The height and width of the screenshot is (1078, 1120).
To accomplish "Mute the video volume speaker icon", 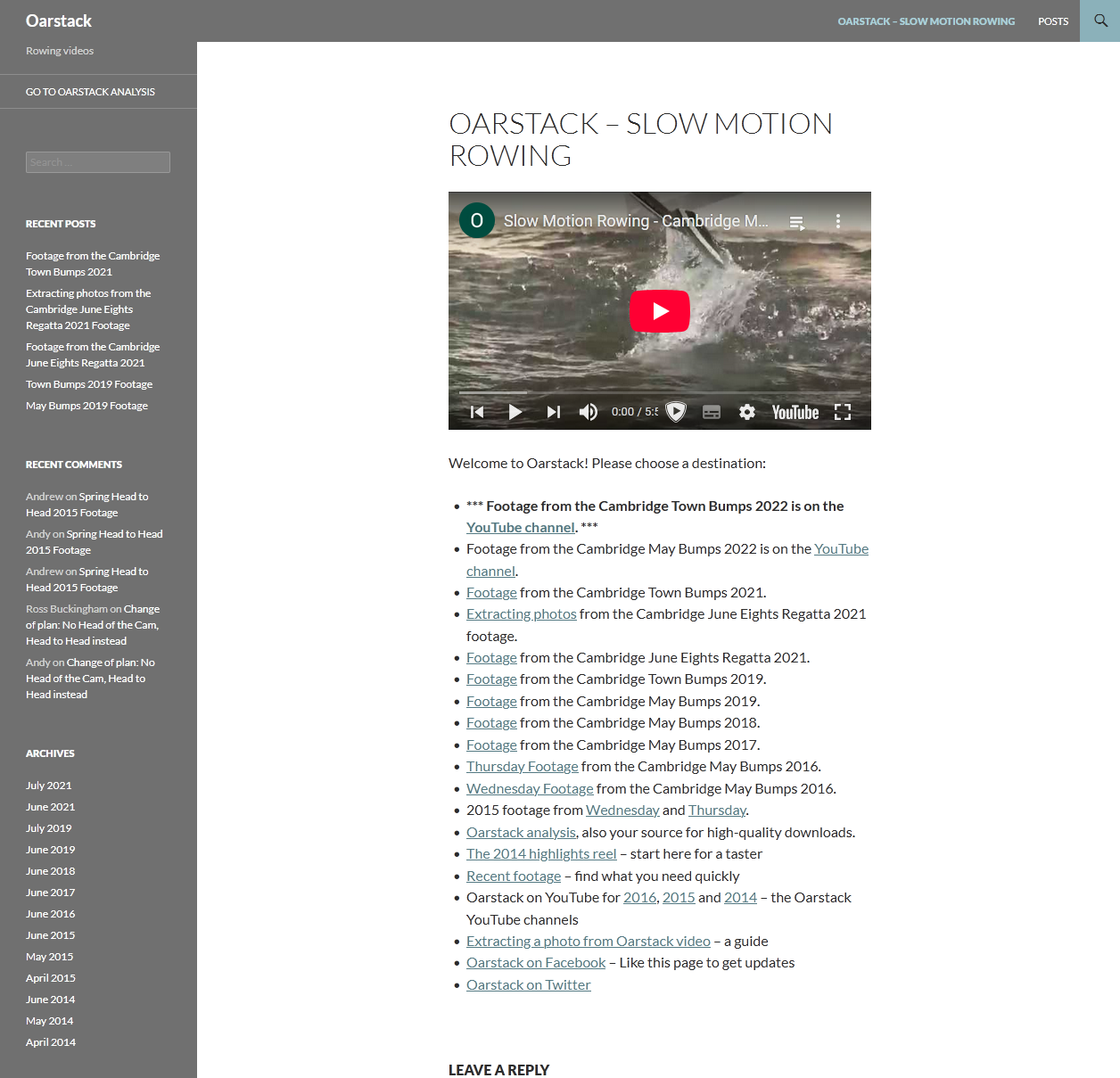I will pos(589,412).
